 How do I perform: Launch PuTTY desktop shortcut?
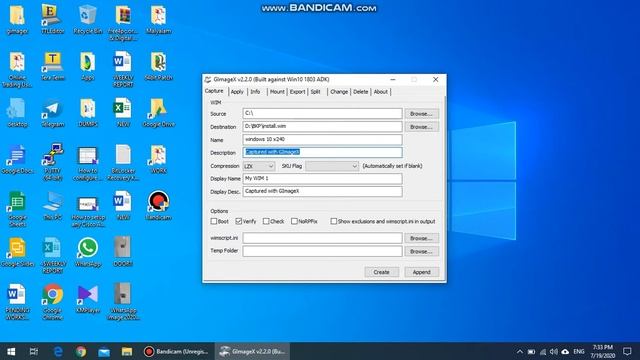coord(52,162)
